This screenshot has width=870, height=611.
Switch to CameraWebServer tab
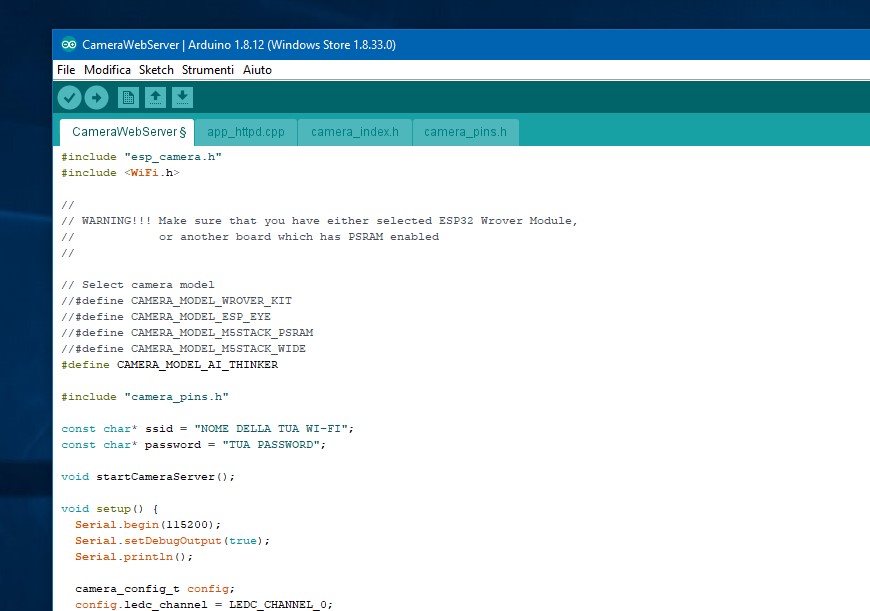click(127, 132)
